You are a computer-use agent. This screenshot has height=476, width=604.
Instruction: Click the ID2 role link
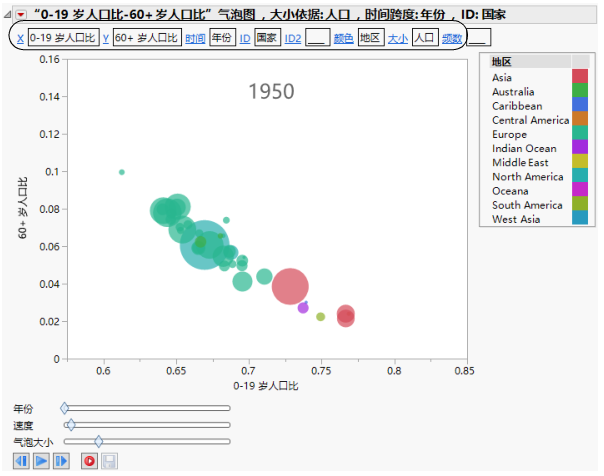[293, 38]
